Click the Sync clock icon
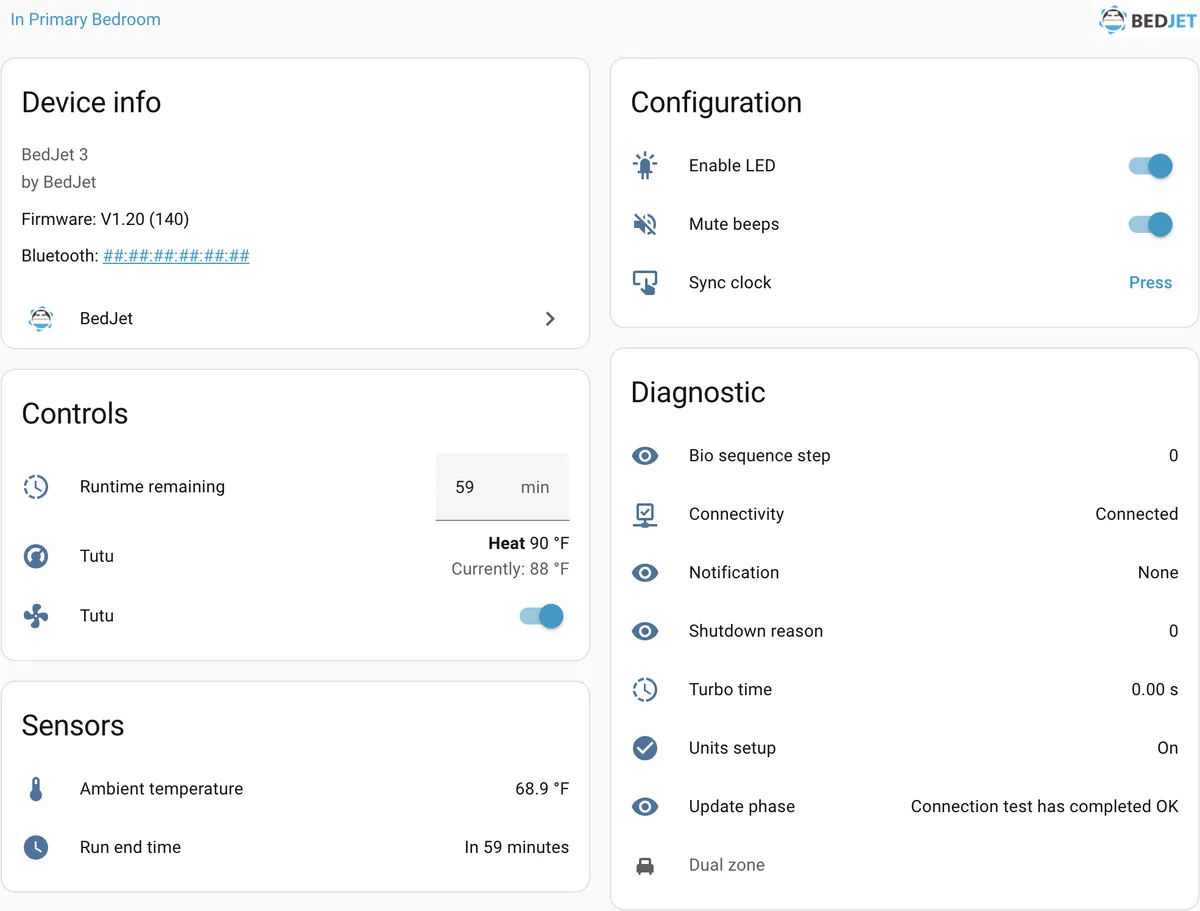This screenshot has width=1200, height=911. click(645, 283)
